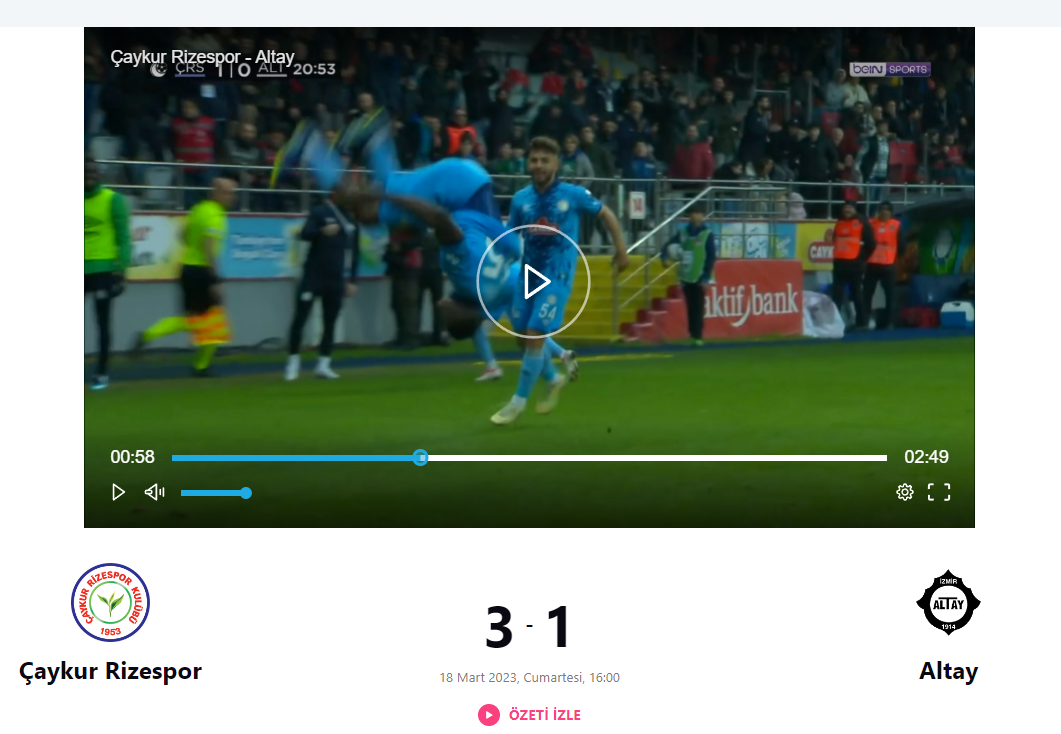The height and width of the screenshot is (734, 1061).
Task: Click the Altay team name
Action: tap(949, 671)
